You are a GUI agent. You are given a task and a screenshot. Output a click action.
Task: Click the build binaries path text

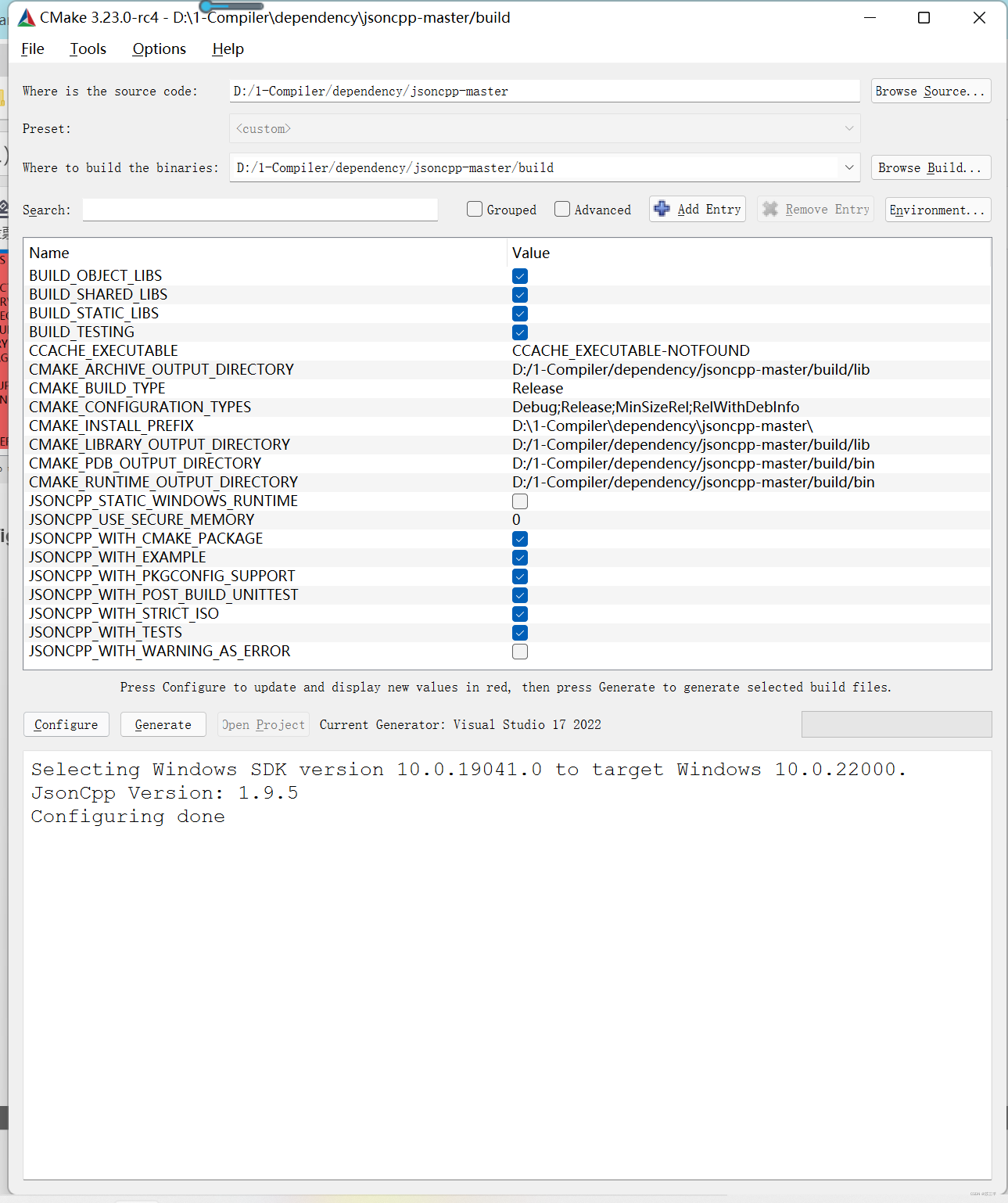(395, 167)
